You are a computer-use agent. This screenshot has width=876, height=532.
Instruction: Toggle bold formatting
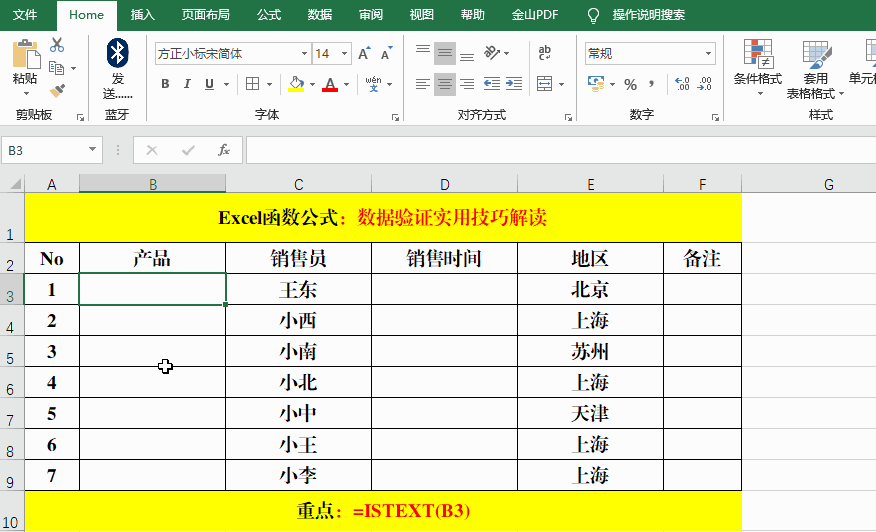(165, 84)
